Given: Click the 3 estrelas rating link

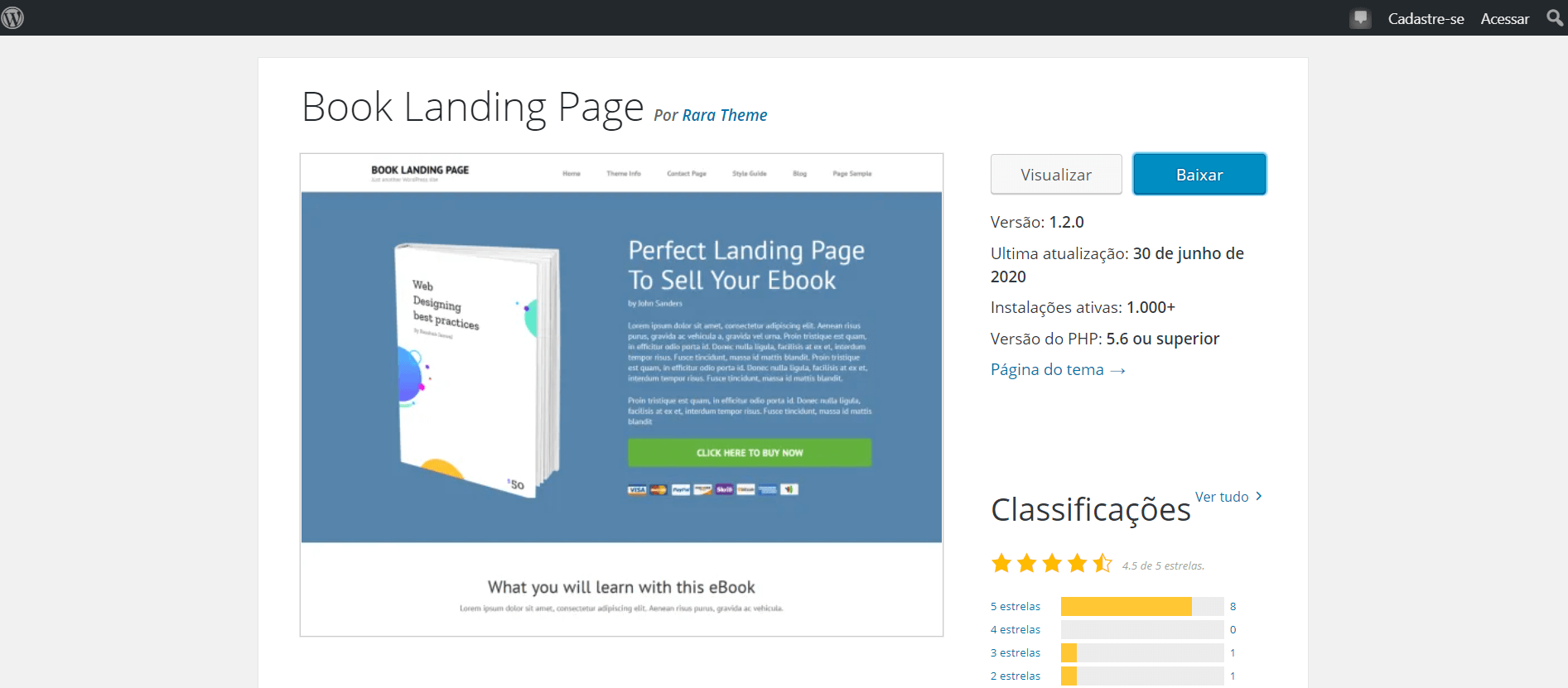Looking at the screenshot, I should pyautogui.click(x=1016, y=653).
